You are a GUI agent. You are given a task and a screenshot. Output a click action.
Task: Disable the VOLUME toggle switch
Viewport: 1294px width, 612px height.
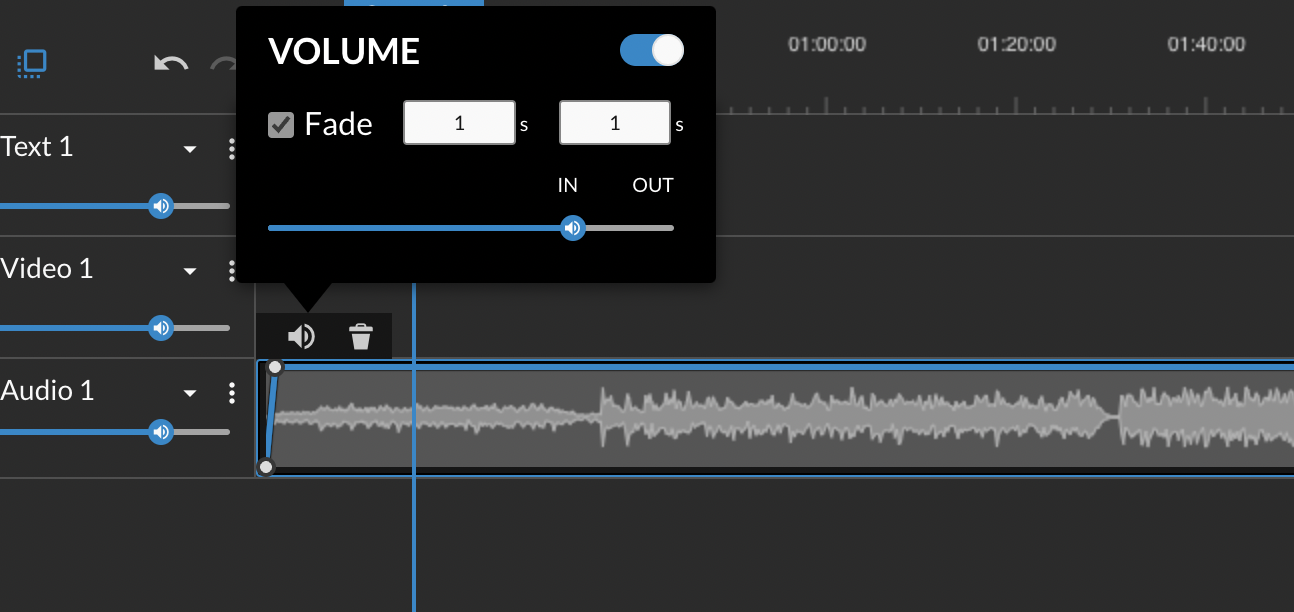tap(651, 50)
